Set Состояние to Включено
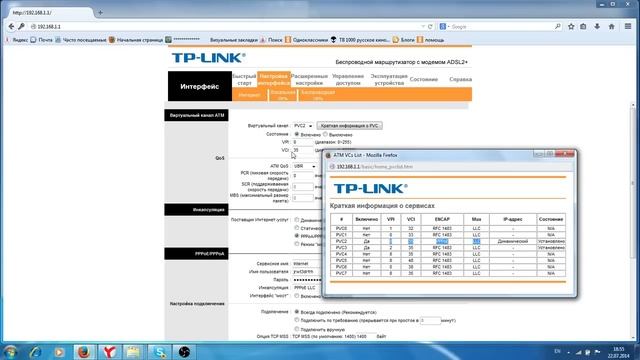The image size is (640, 360). [297, 134]
